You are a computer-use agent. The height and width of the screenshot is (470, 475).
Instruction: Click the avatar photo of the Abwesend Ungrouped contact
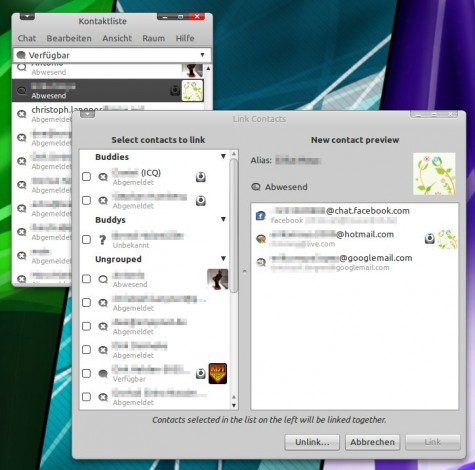pyautogui.click(x=218, y=279)
